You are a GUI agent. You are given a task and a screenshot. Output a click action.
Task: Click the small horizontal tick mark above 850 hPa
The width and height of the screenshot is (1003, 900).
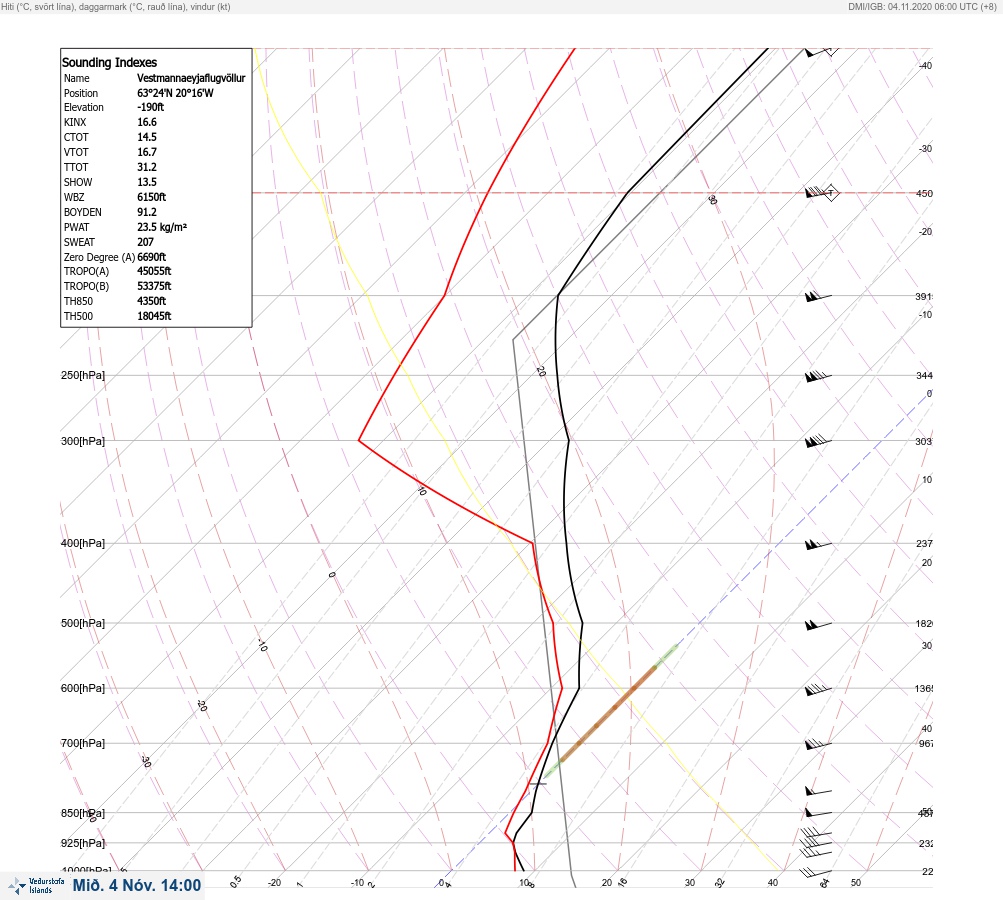537,783
